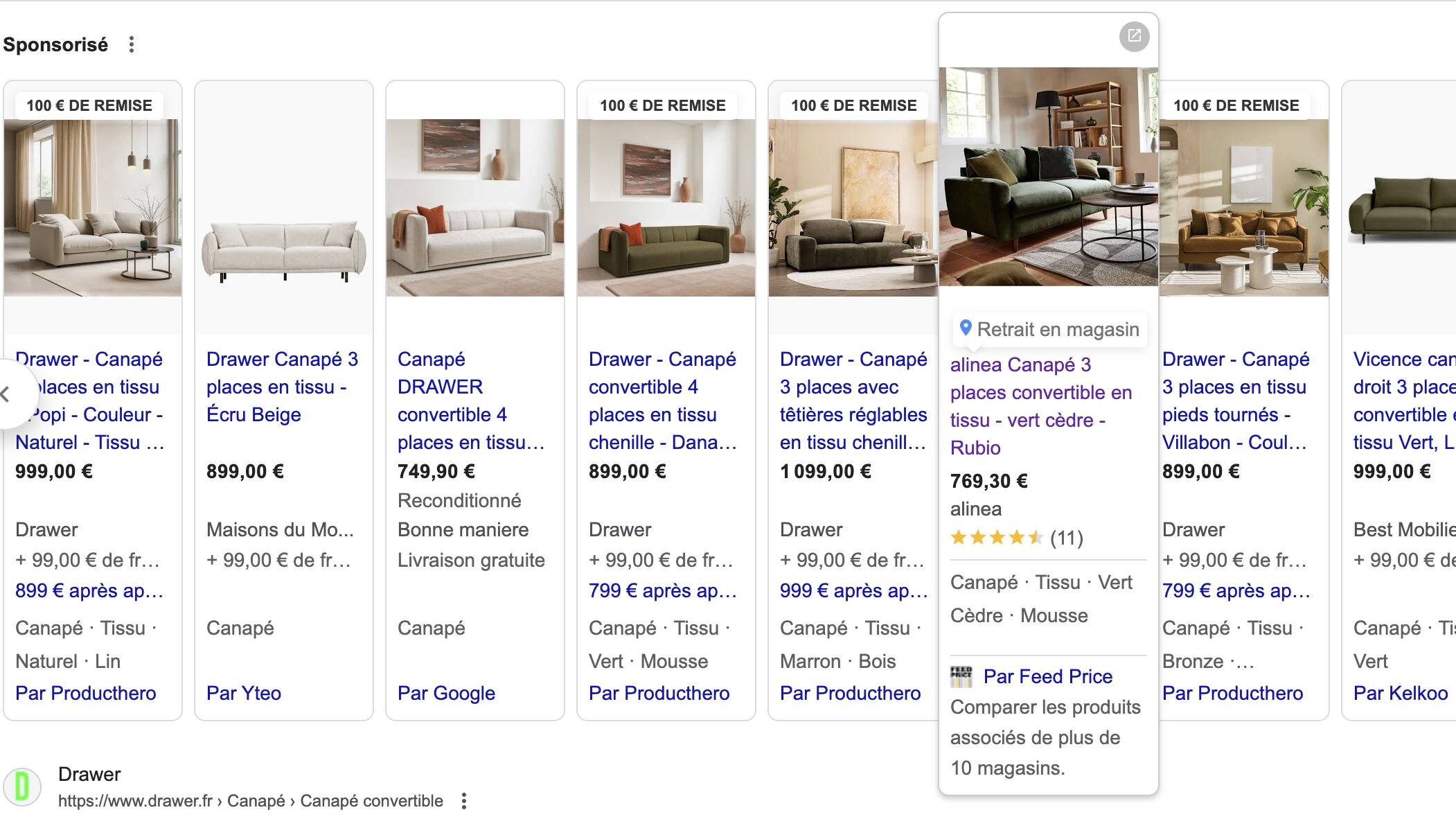Click the Drawer search result site name

(x=89, y=774)
